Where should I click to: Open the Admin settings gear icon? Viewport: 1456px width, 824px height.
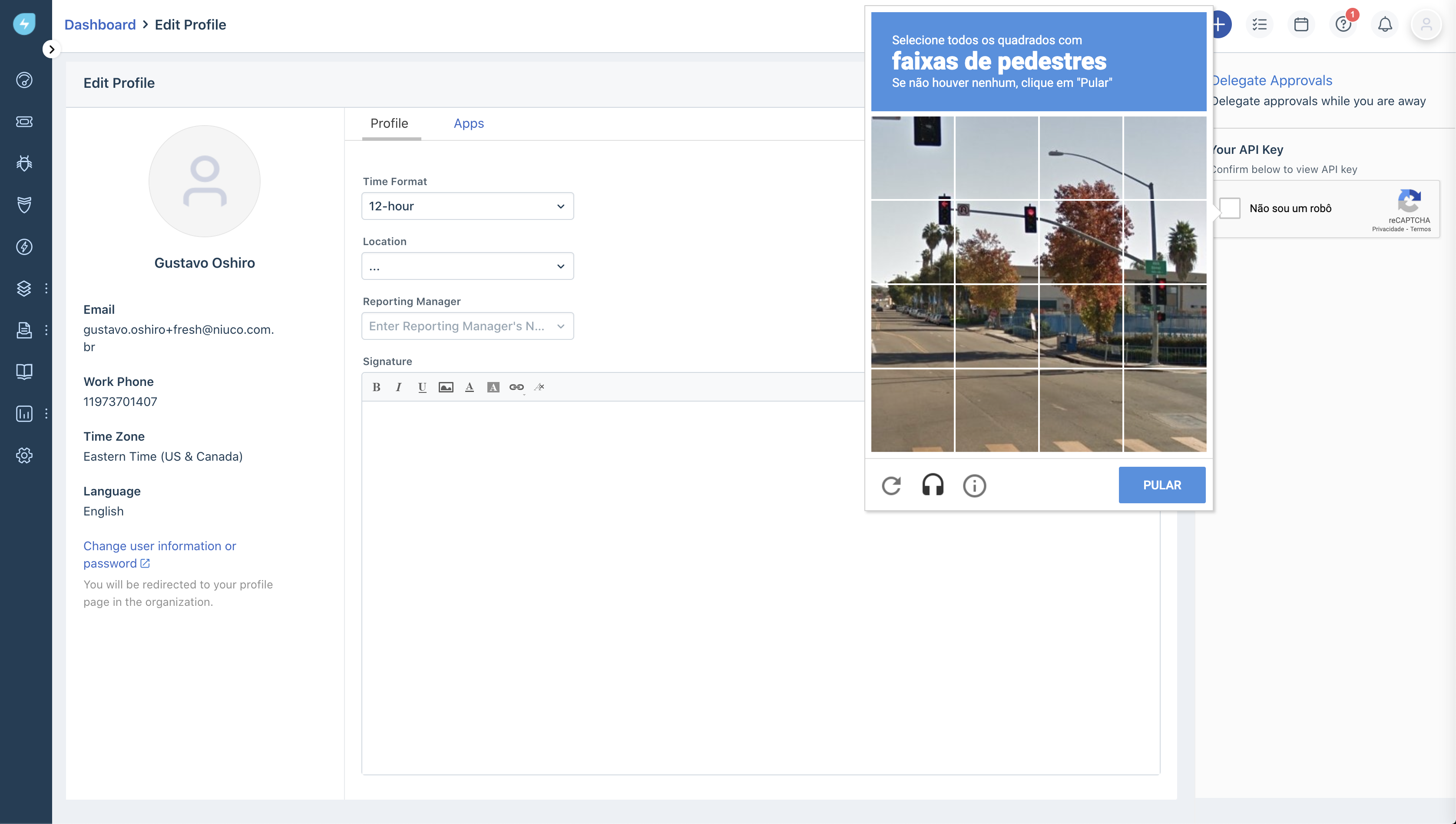pyautogui.click(x=24, y=455)
